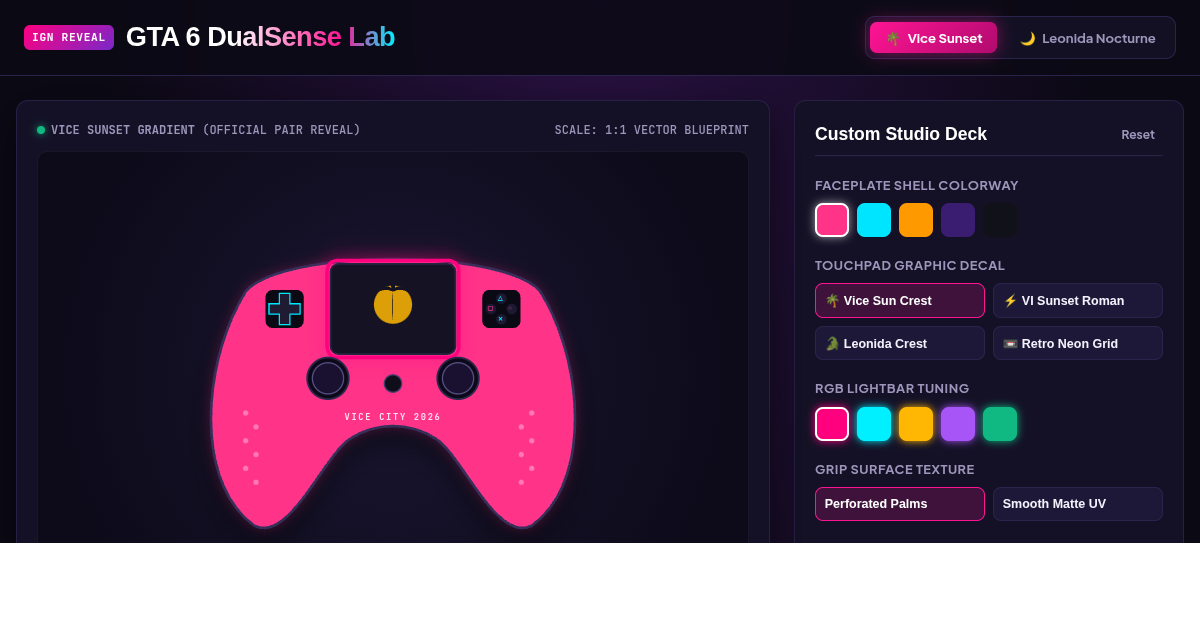Select the magenta RGB lightbar color
Image resolution: width=1200 pixels, height=630 pixels.
tap(832, 424)
